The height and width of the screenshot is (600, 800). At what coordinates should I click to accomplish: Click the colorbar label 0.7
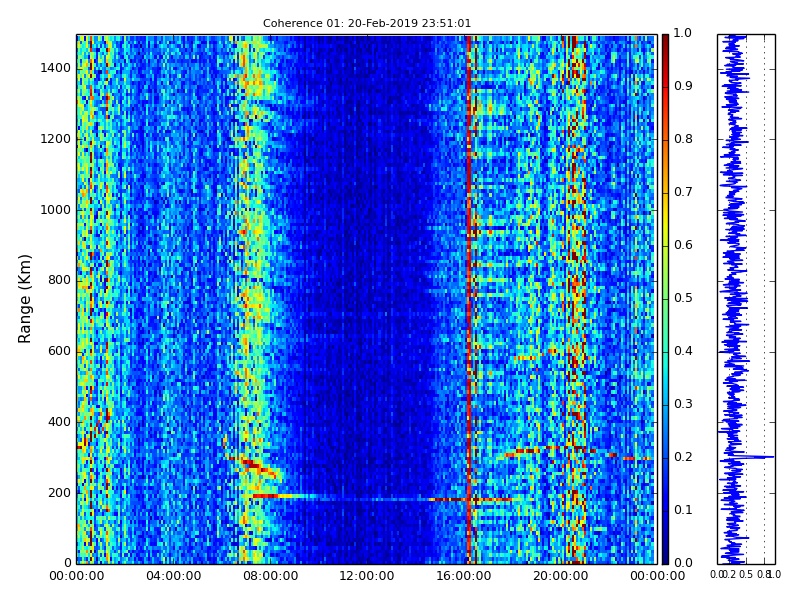[683, 192]
